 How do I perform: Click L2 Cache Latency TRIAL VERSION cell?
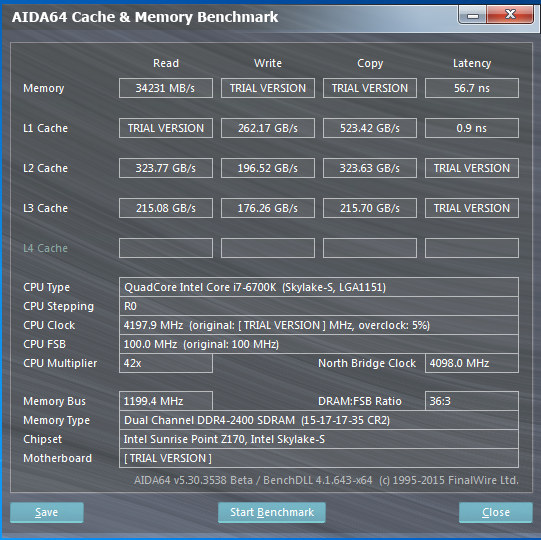[472, 168]
